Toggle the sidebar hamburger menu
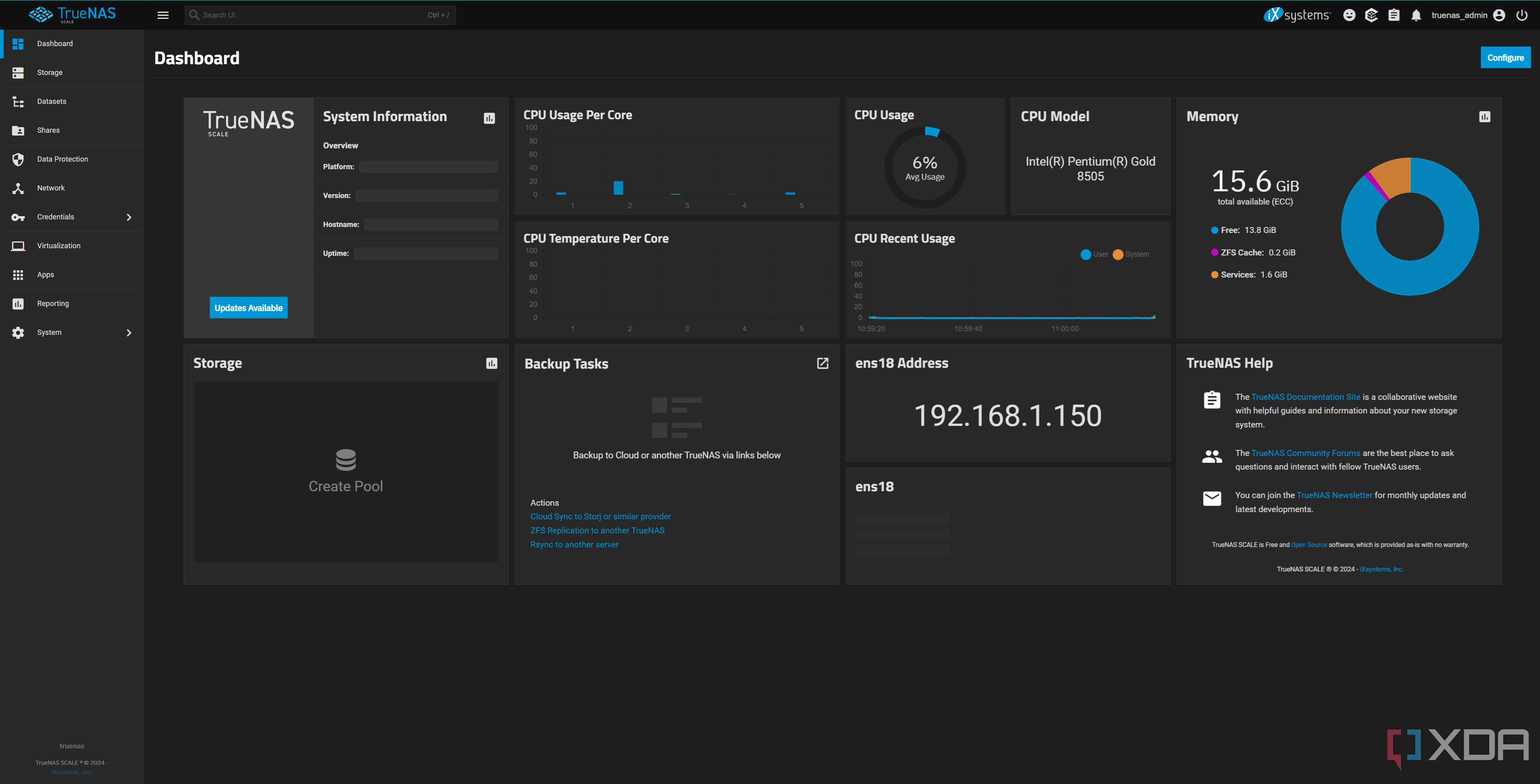1540x784 pixels. coord(162,16)
